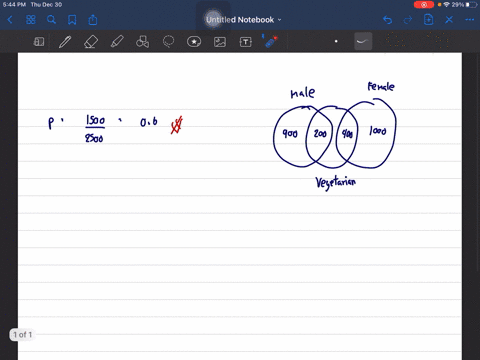Image resolution: width=480 pixels, height=360 pixels.
Task: Tap the '2500' denominator
Action: 94,138
